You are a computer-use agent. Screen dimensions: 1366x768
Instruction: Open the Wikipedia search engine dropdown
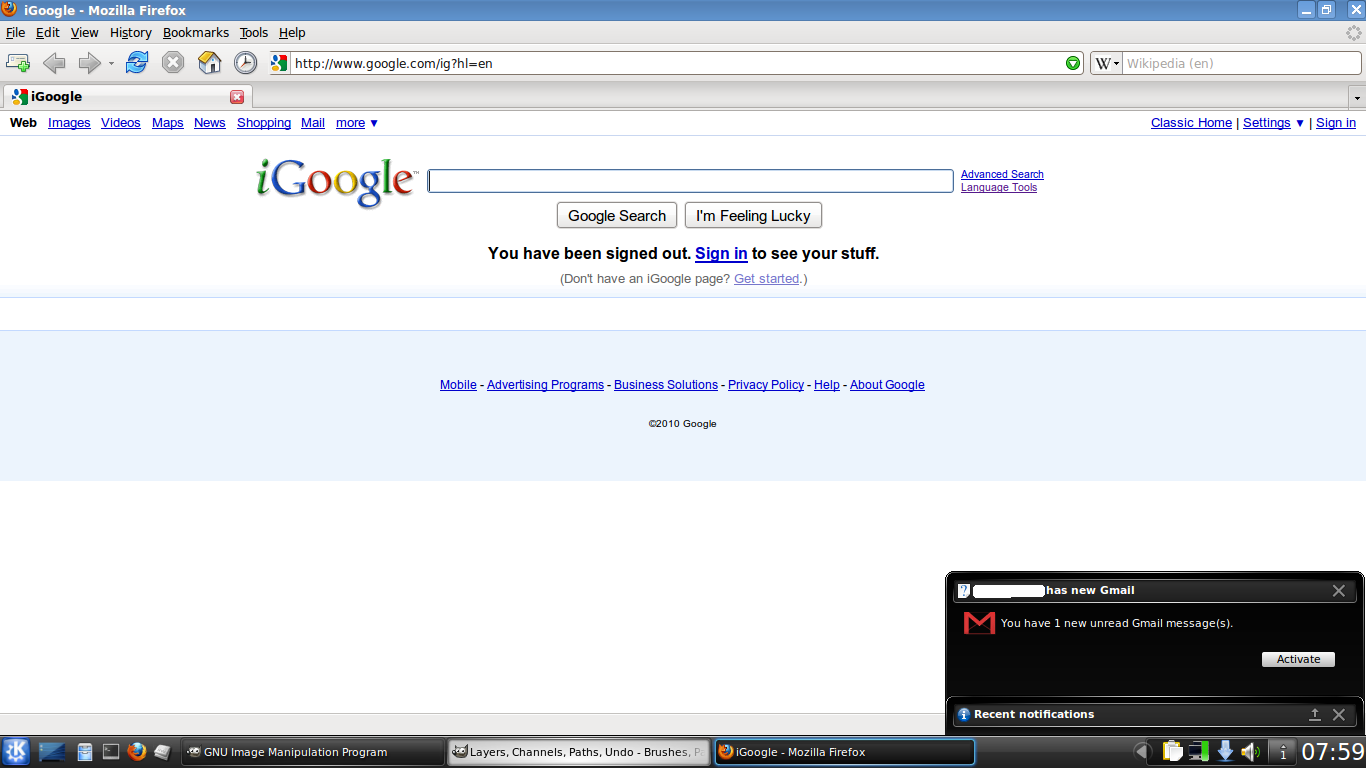coord(1106,63)
